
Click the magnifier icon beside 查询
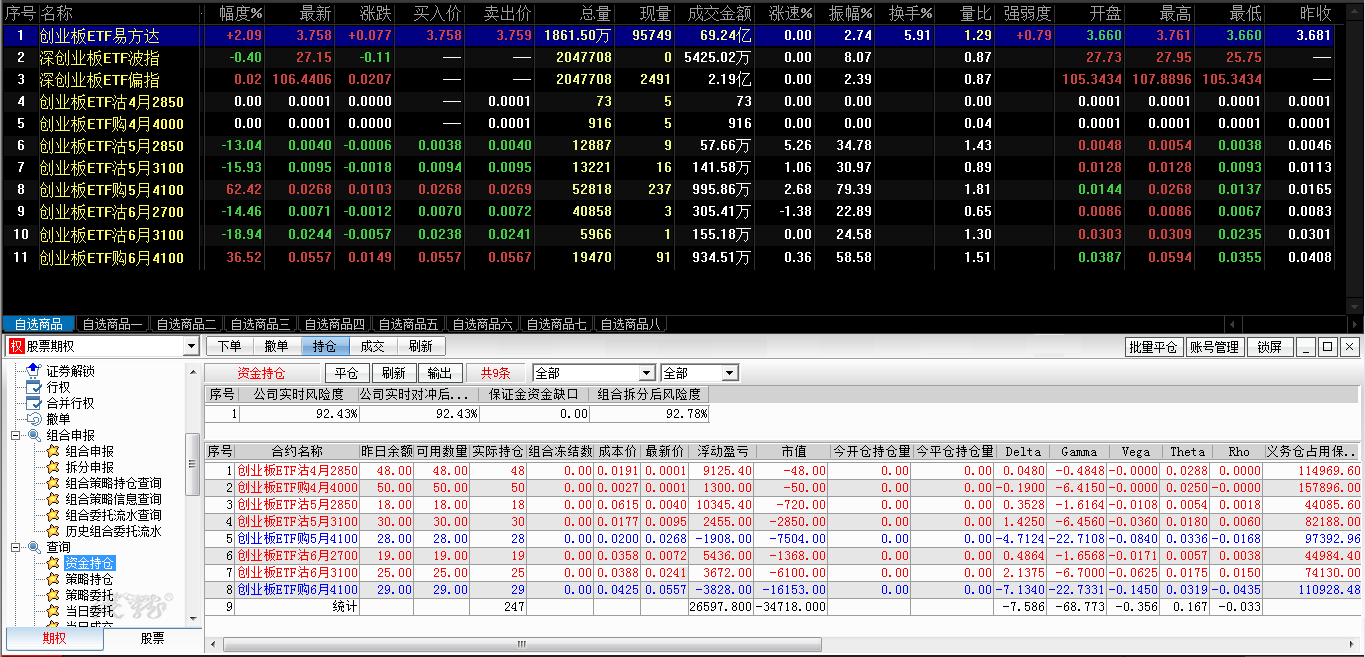point(34,547)
